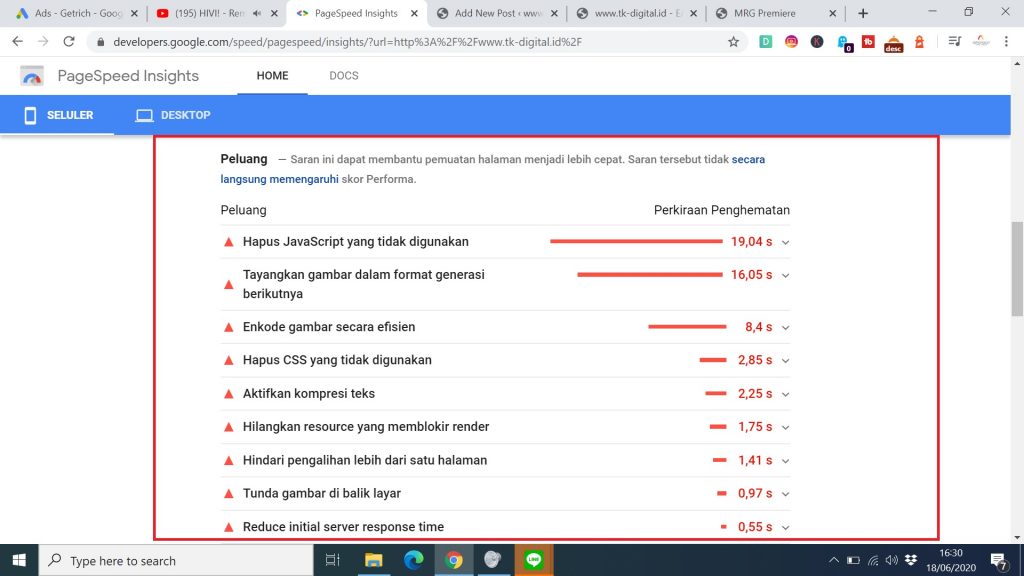This screenshot has height=576, width=1024.
Task: Bookmark this page with the star icon
Action: point(733,42)
